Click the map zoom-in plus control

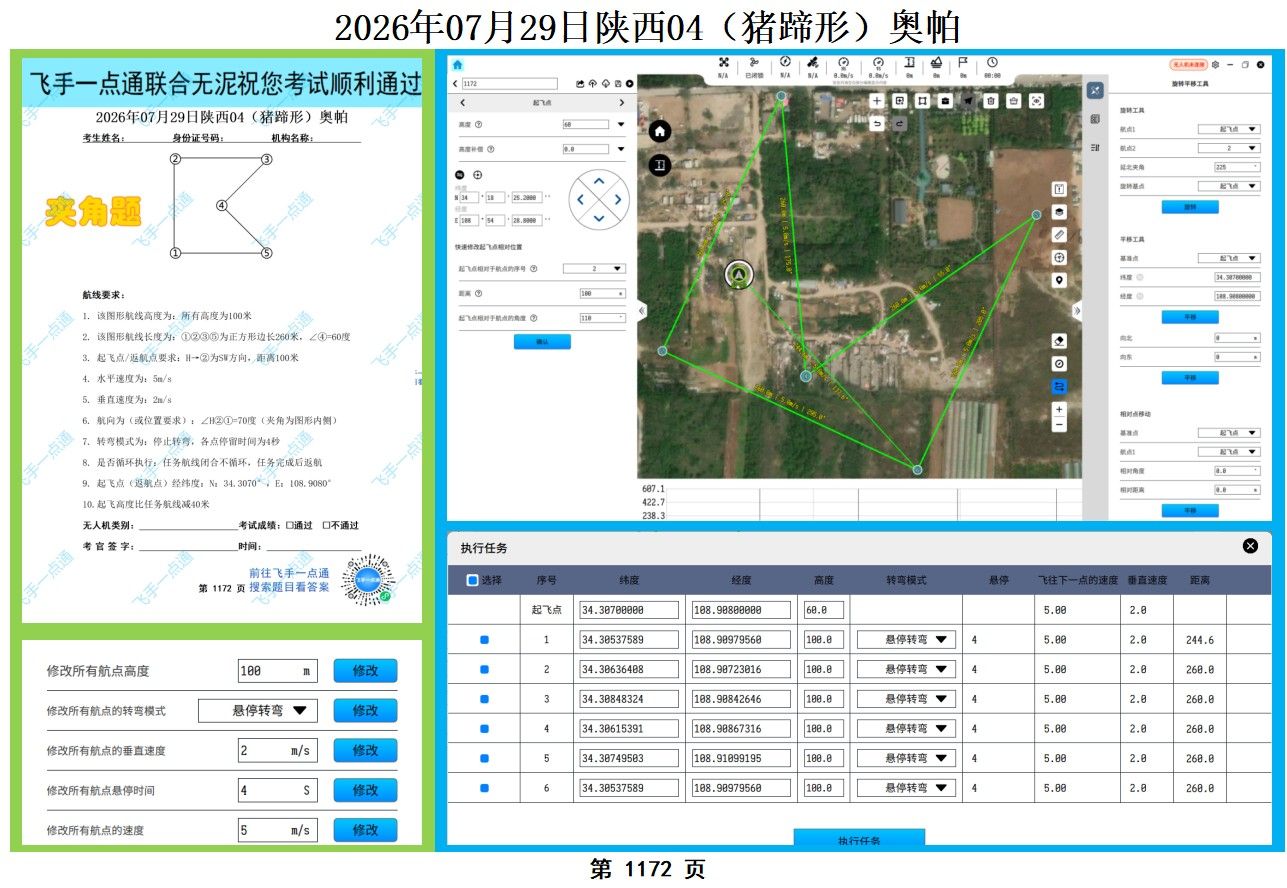click(1060, 410)
